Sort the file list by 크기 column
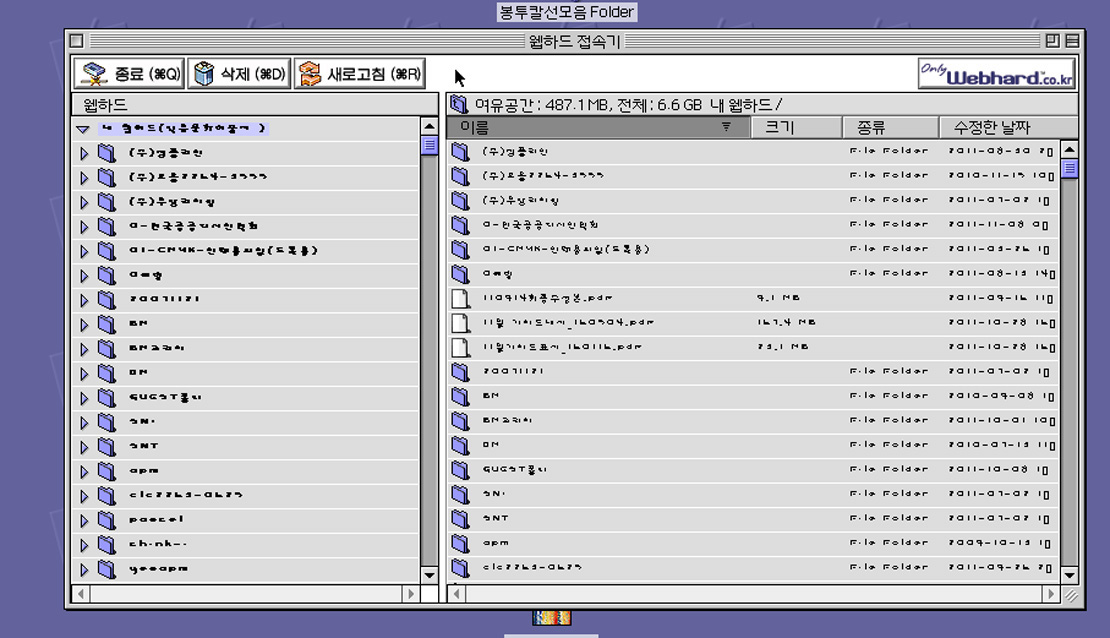The width and height of the screenshot is (1110, 638). click(x=793, y=127)
